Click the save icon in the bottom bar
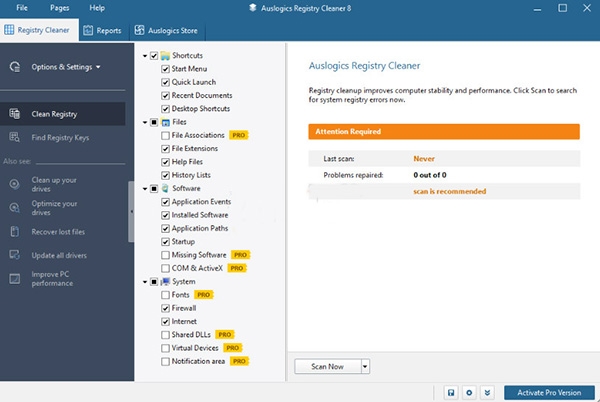This screenshot has height=402, width=600. coord(451,392)
